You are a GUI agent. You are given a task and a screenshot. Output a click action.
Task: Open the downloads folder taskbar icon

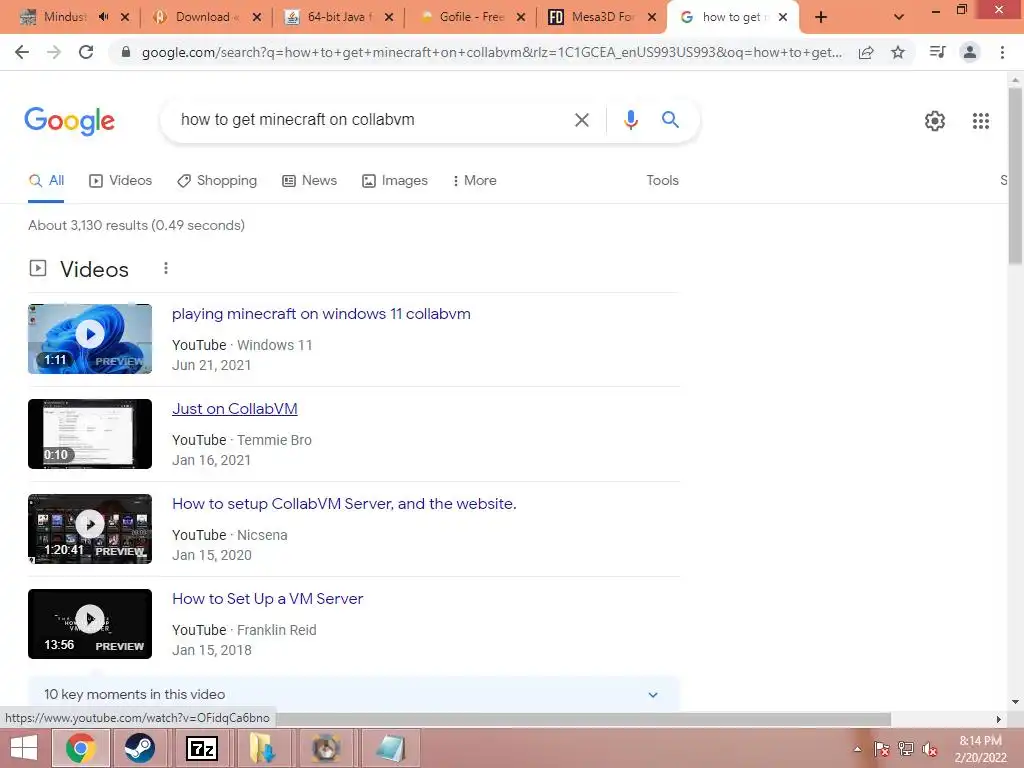(x=263, y=748)
